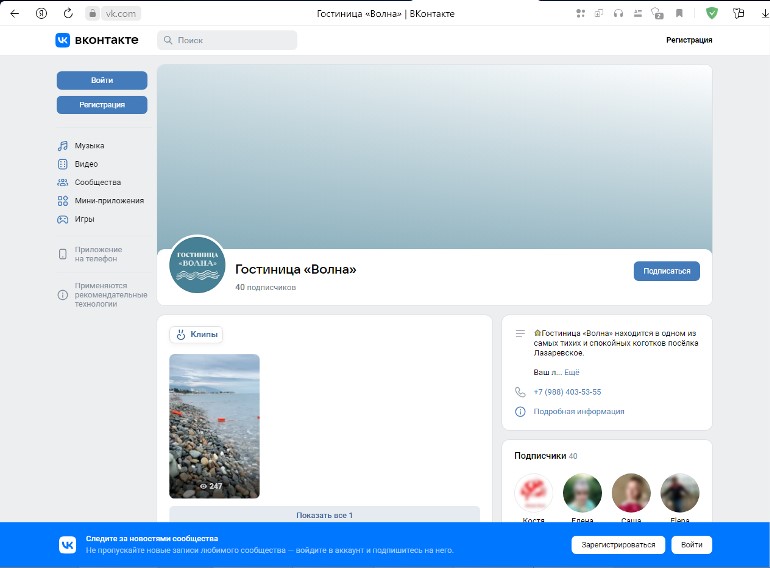Screen dimensions: 770x568
Task: Click the padlock site security icon
Action: tap(92, 14)
